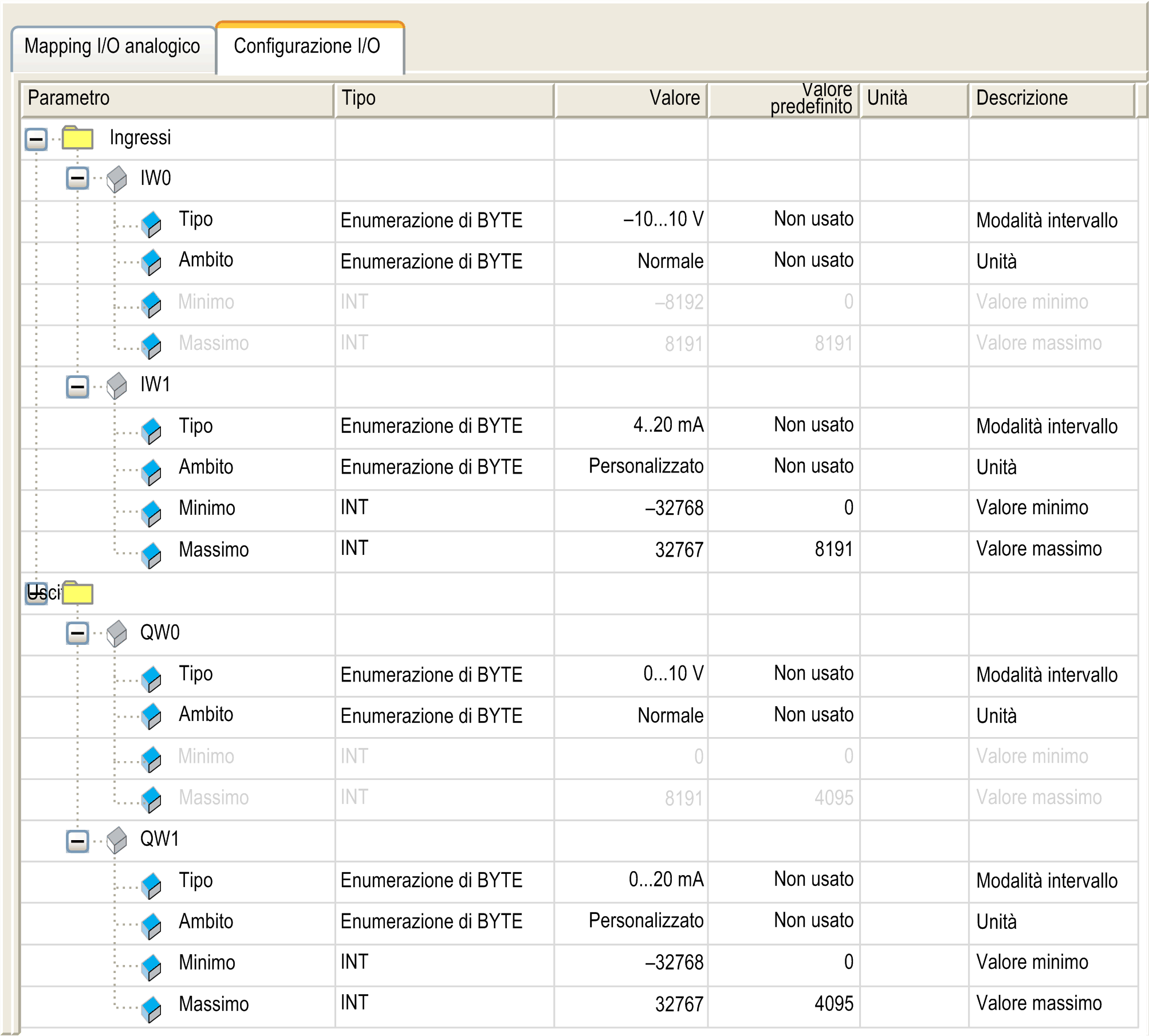Click the gray IW1 cube icon
The height and width of the screenshot is (1036, 1149).
tap(117, 385)
